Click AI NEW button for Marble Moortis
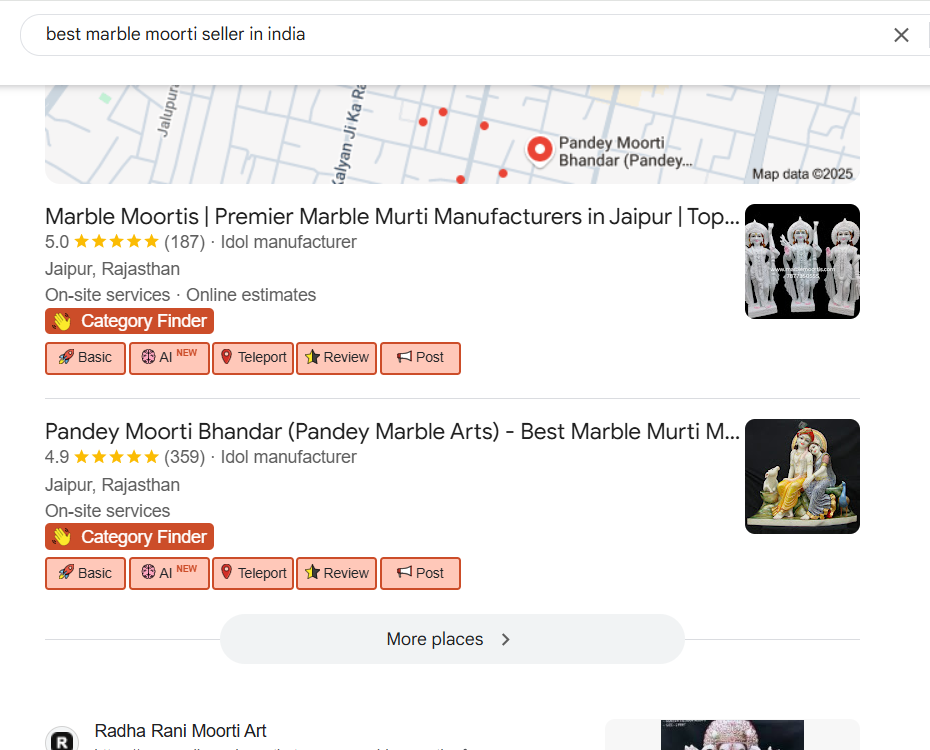 point(169,358)
